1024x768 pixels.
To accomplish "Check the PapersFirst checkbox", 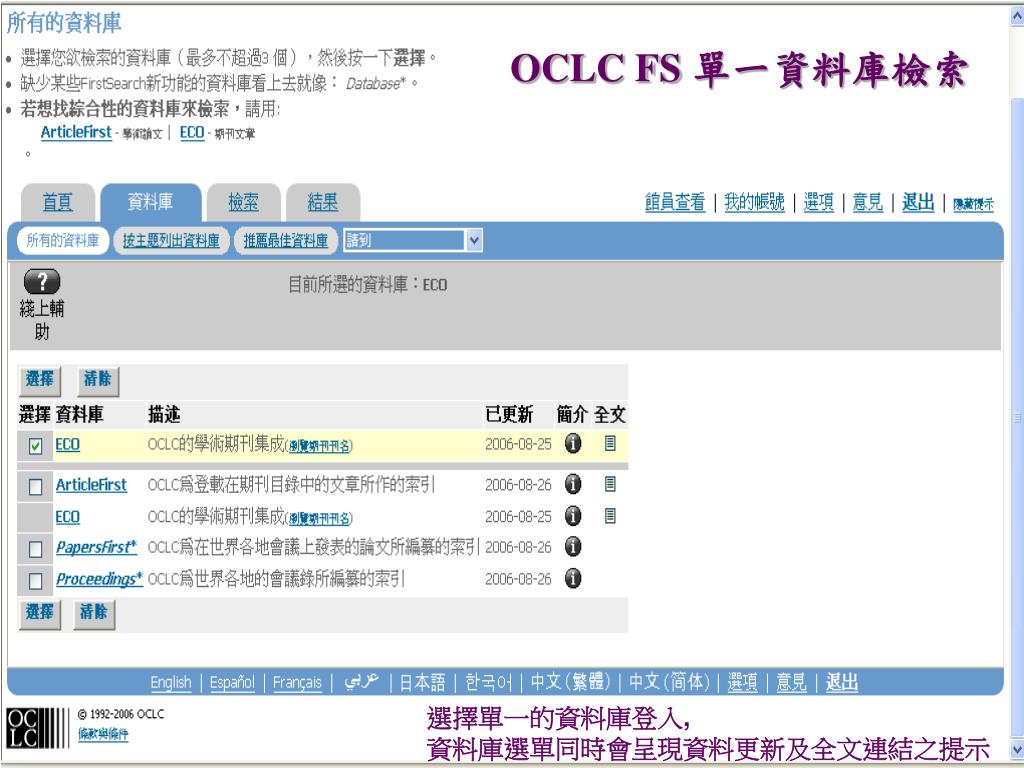I will pyautogui.click(x=35, y=549).
